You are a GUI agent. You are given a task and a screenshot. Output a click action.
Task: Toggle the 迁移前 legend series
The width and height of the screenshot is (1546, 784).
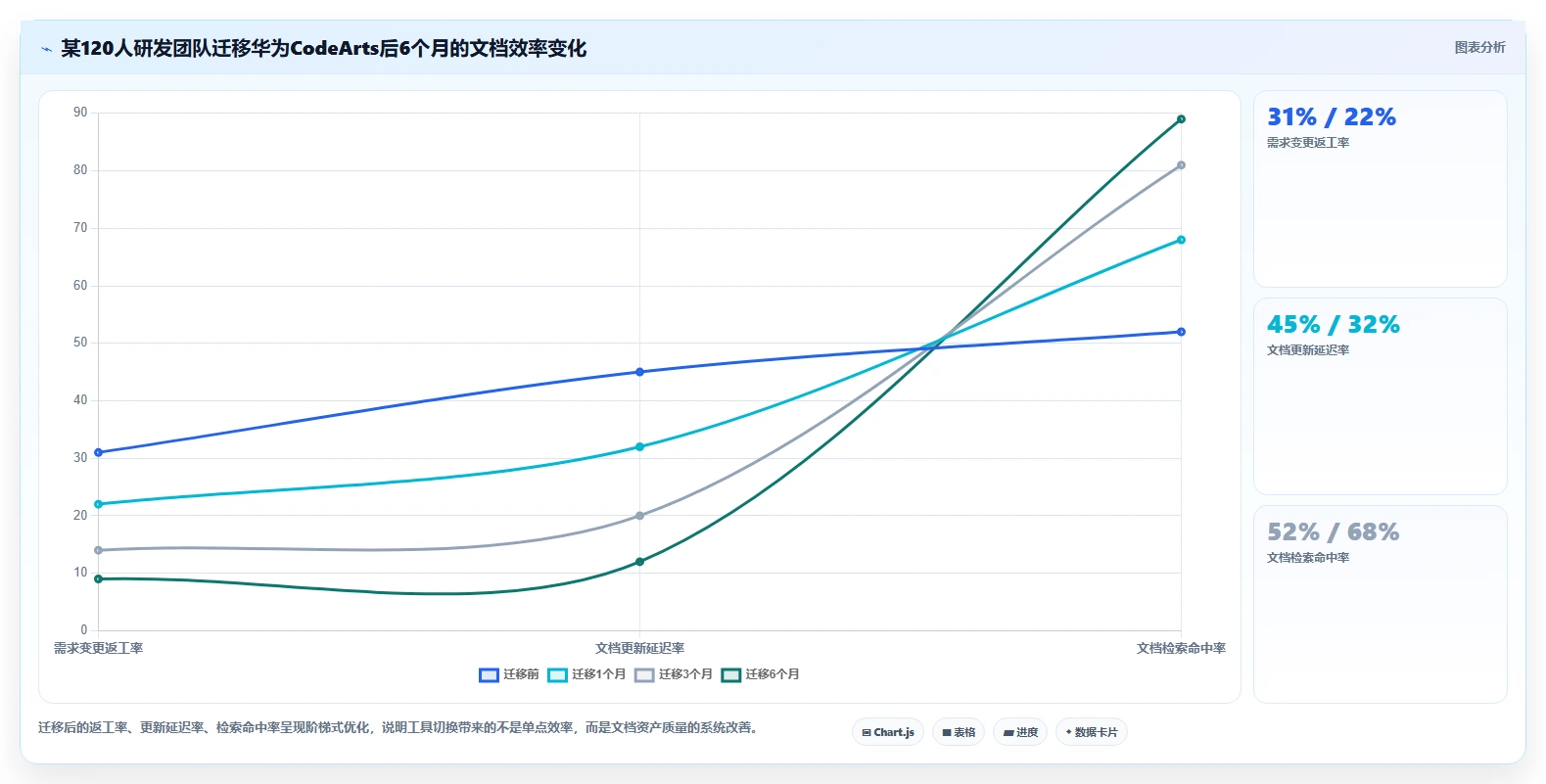click(x=509, y=674)
